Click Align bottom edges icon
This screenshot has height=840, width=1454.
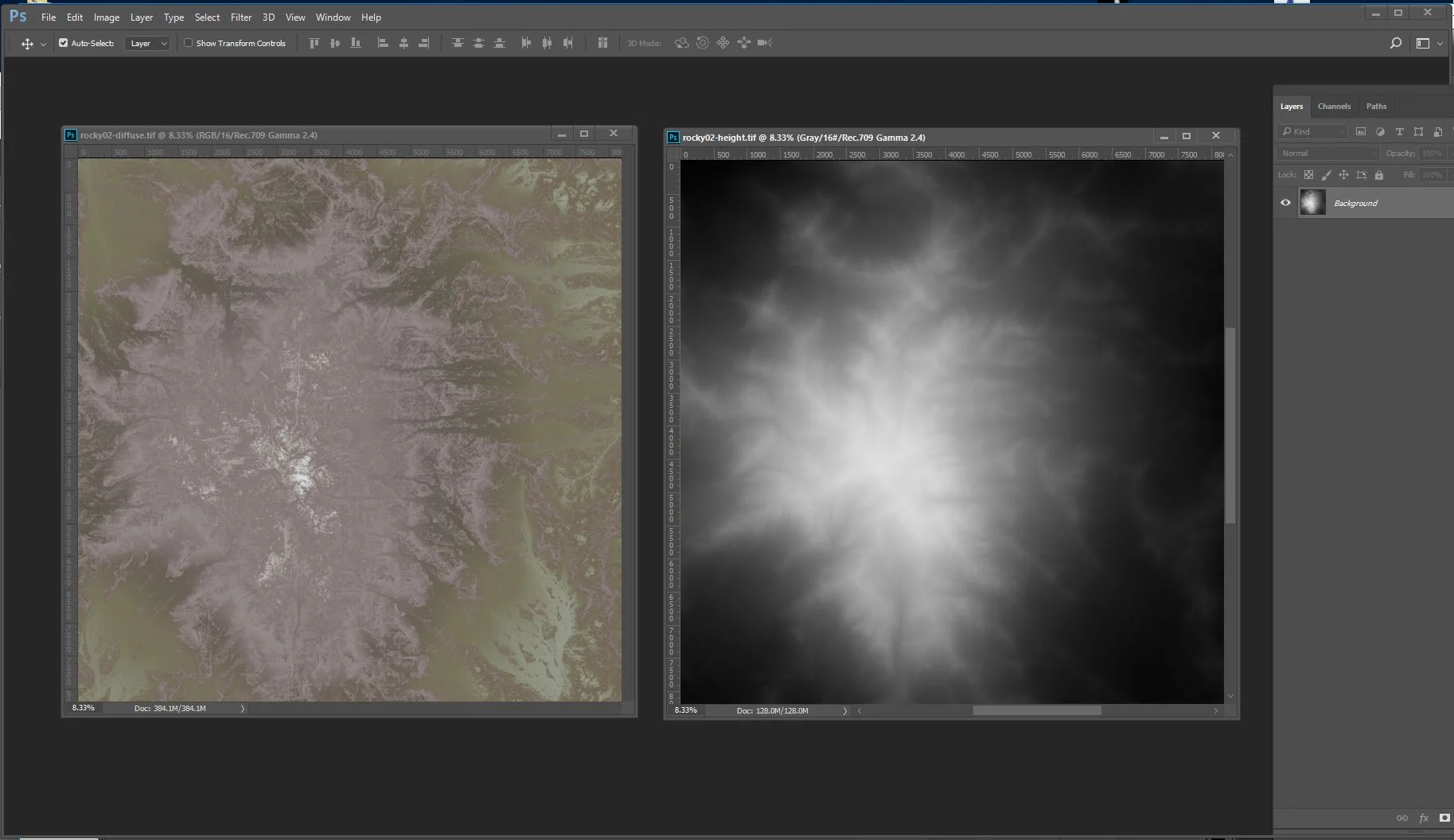coord(356,43)
